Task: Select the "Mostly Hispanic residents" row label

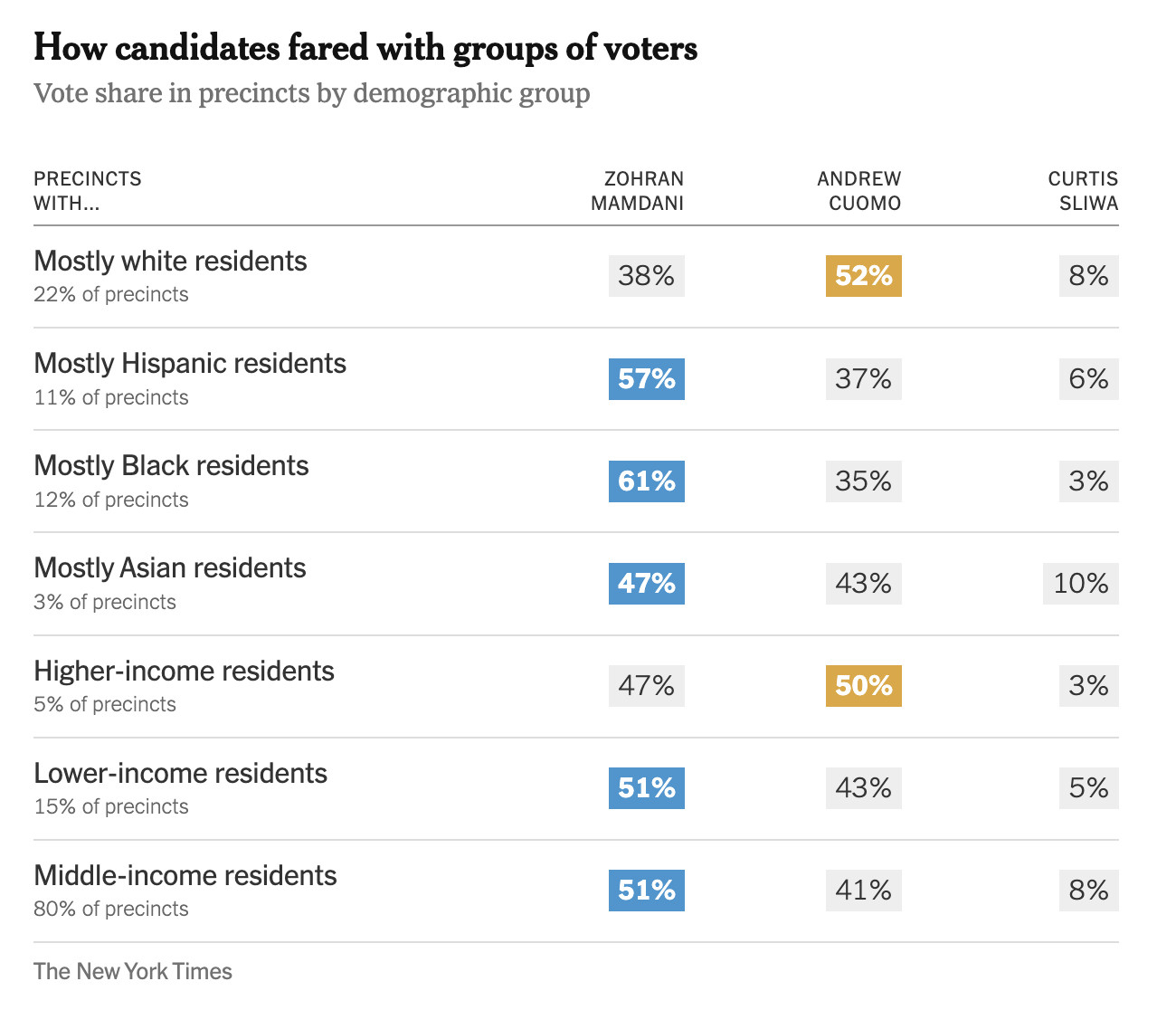Action: [x=190, y=364]
